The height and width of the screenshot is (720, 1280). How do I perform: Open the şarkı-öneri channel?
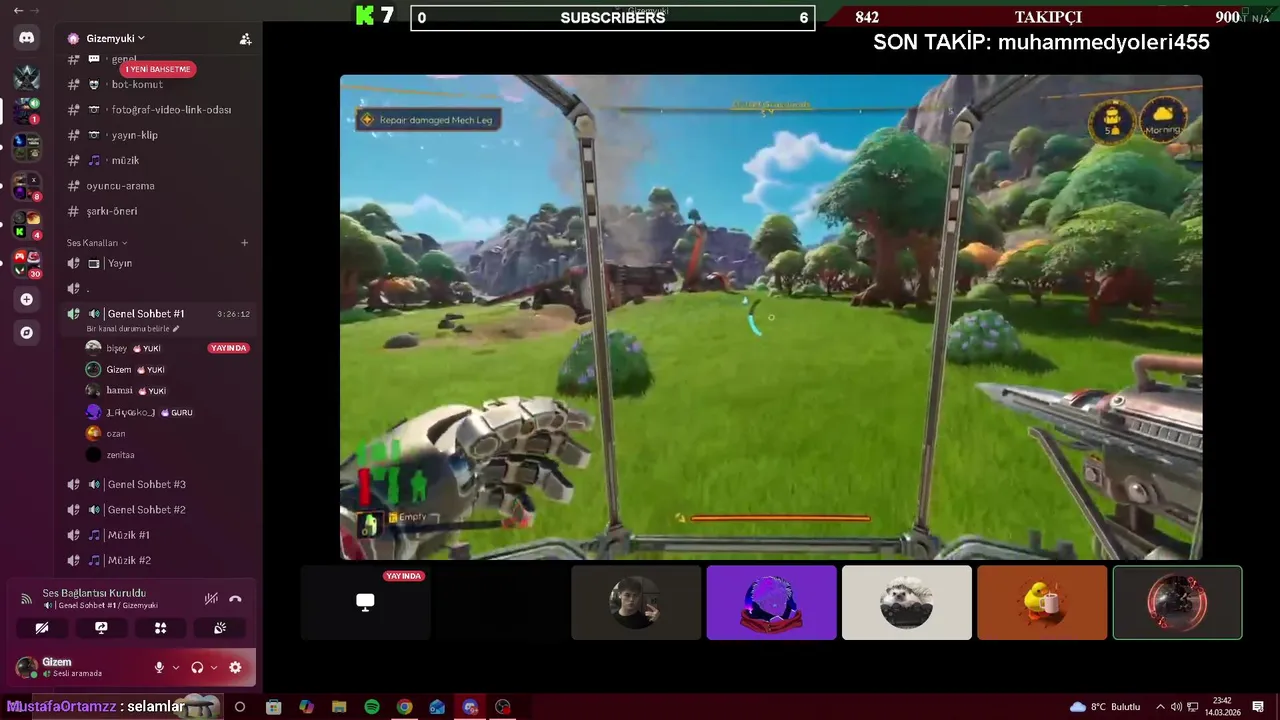click(x=158, y=211)
